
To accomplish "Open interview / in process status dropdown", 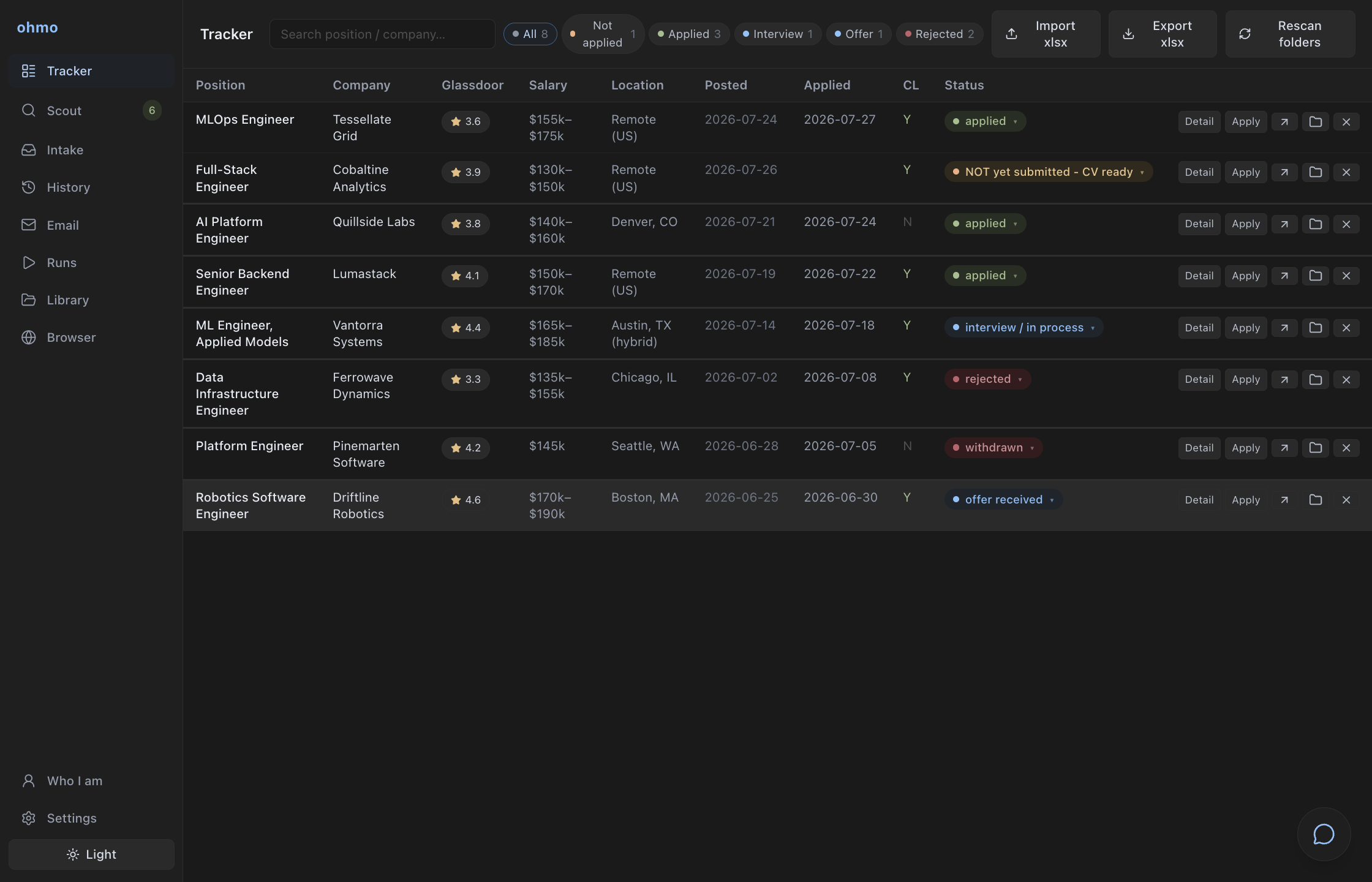I will click(x=1023, y=328).
